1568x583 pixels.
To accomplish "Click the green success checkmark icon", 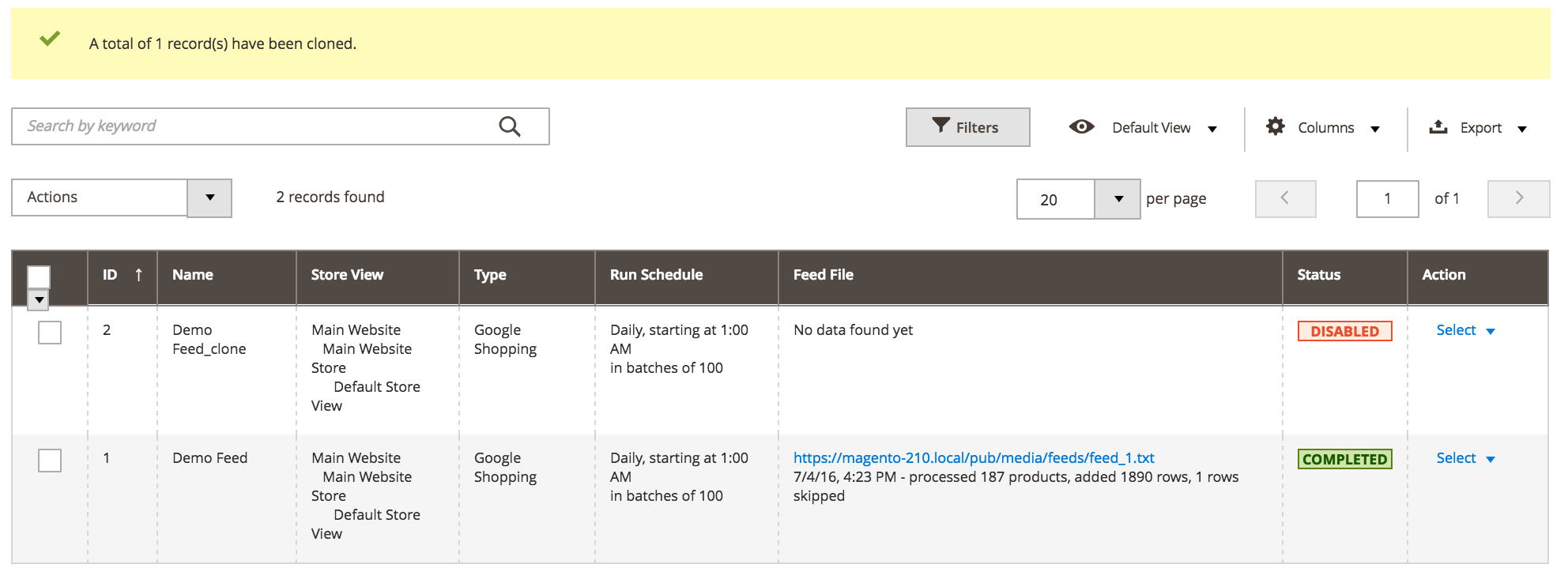I will [50, 38].
